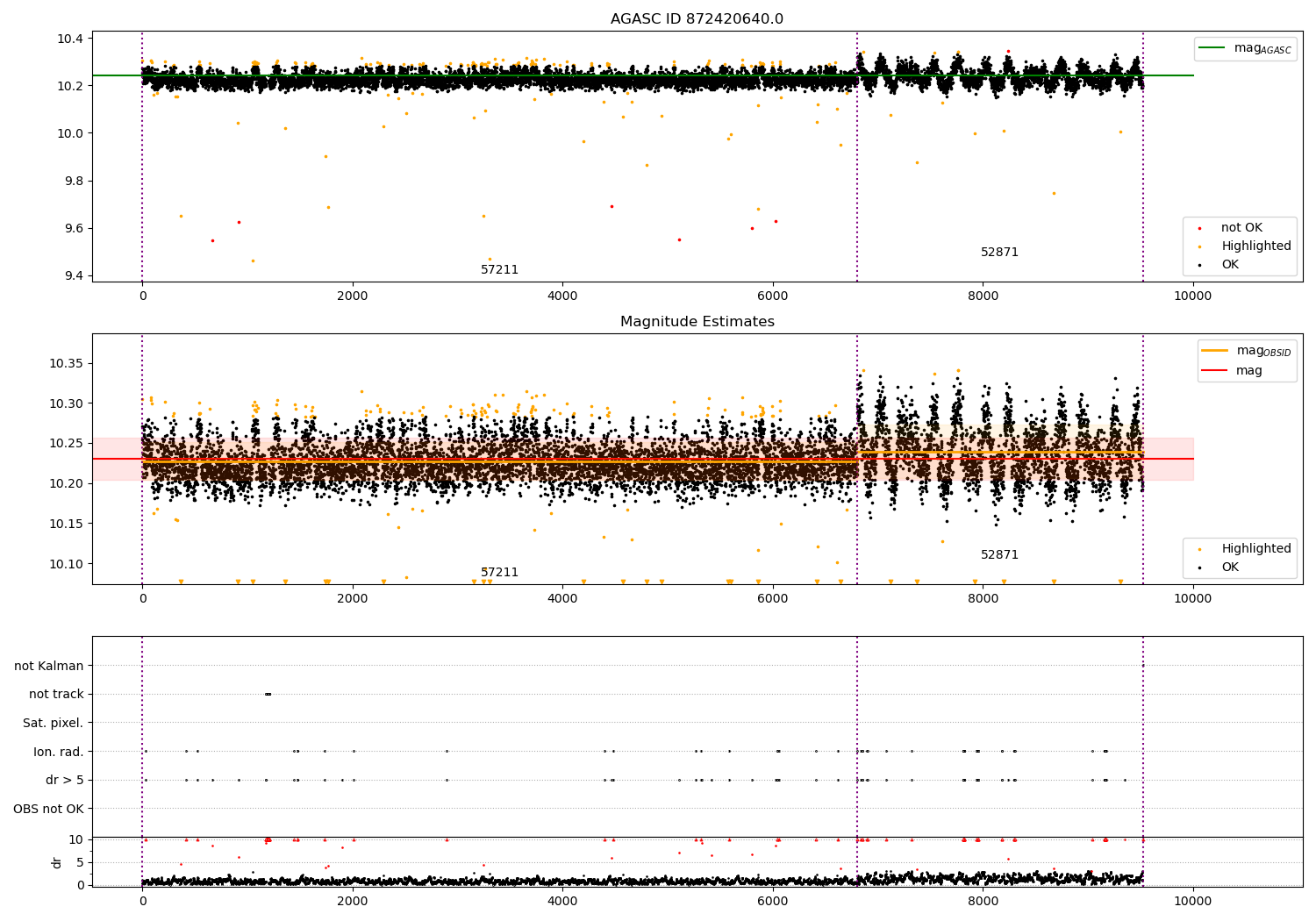The image size is (1316, 921).
Task: Click 'OK' legend entry in Magnitude Estimates plot
Action: pos(1230,568)
